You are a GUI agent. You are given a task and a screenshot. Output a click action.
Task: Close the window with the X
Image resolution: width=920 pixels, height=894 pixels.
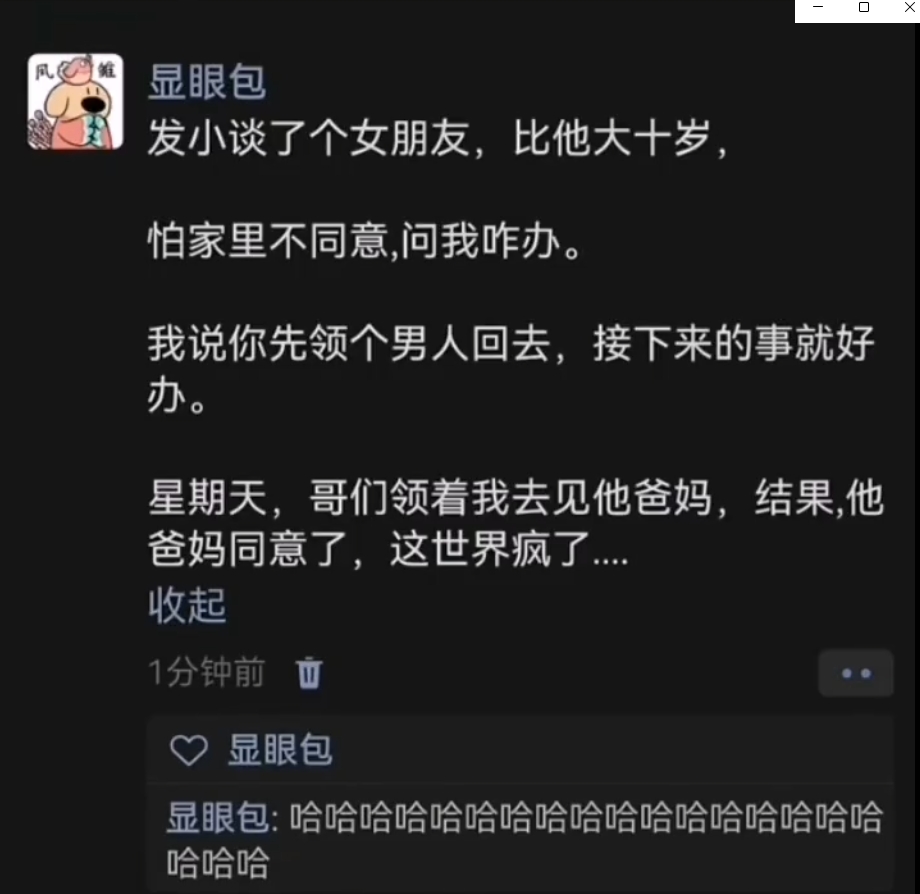[x=908, y=7]
